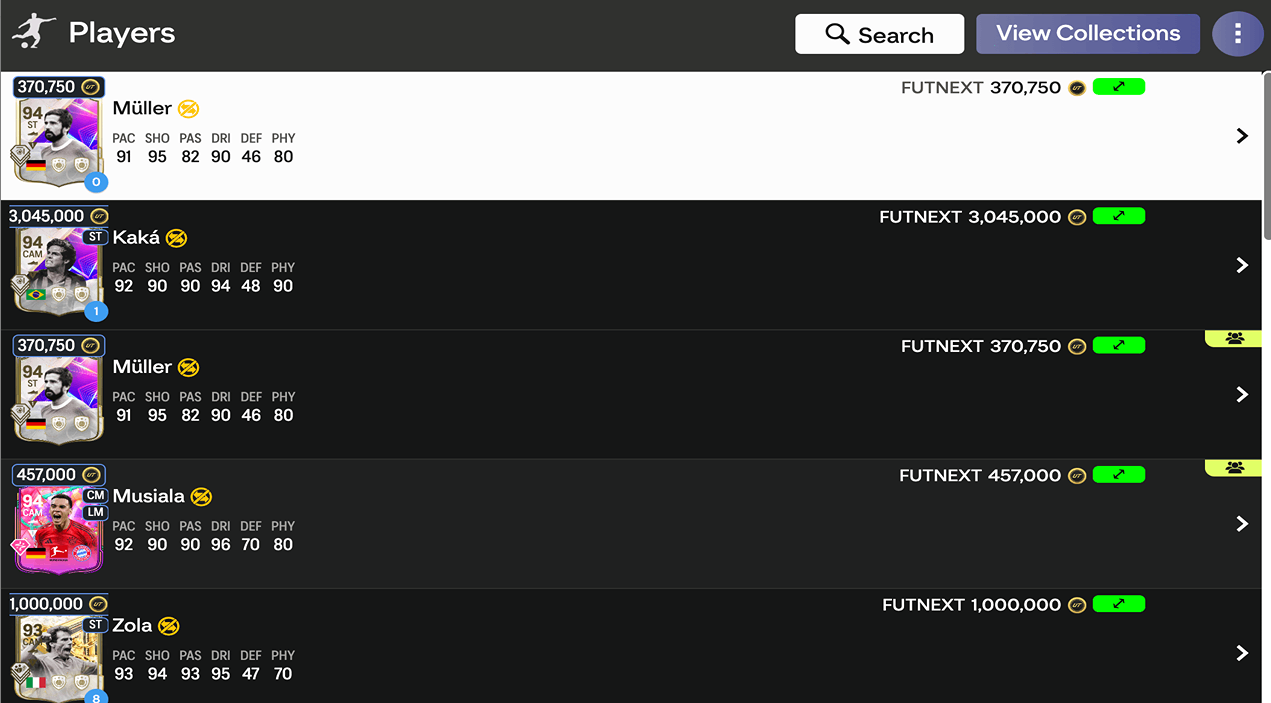Click the footballer silhouette Players icon
This screenshot has width=1271, height=703.
(x=33, y=32)
